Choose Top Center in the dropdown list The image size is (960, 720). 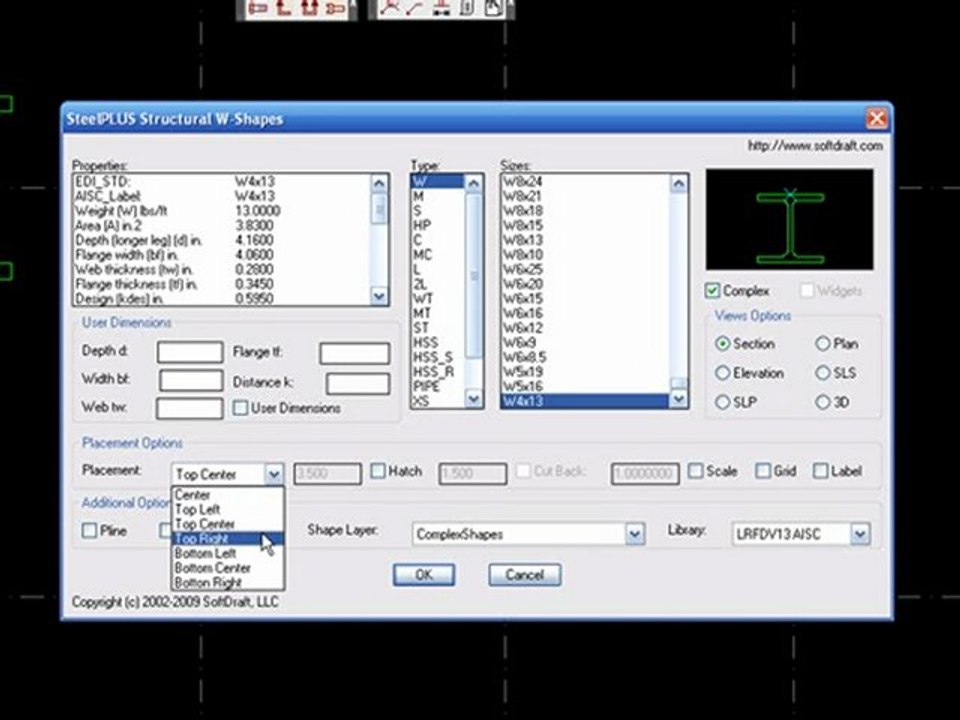tap(228, 524)
